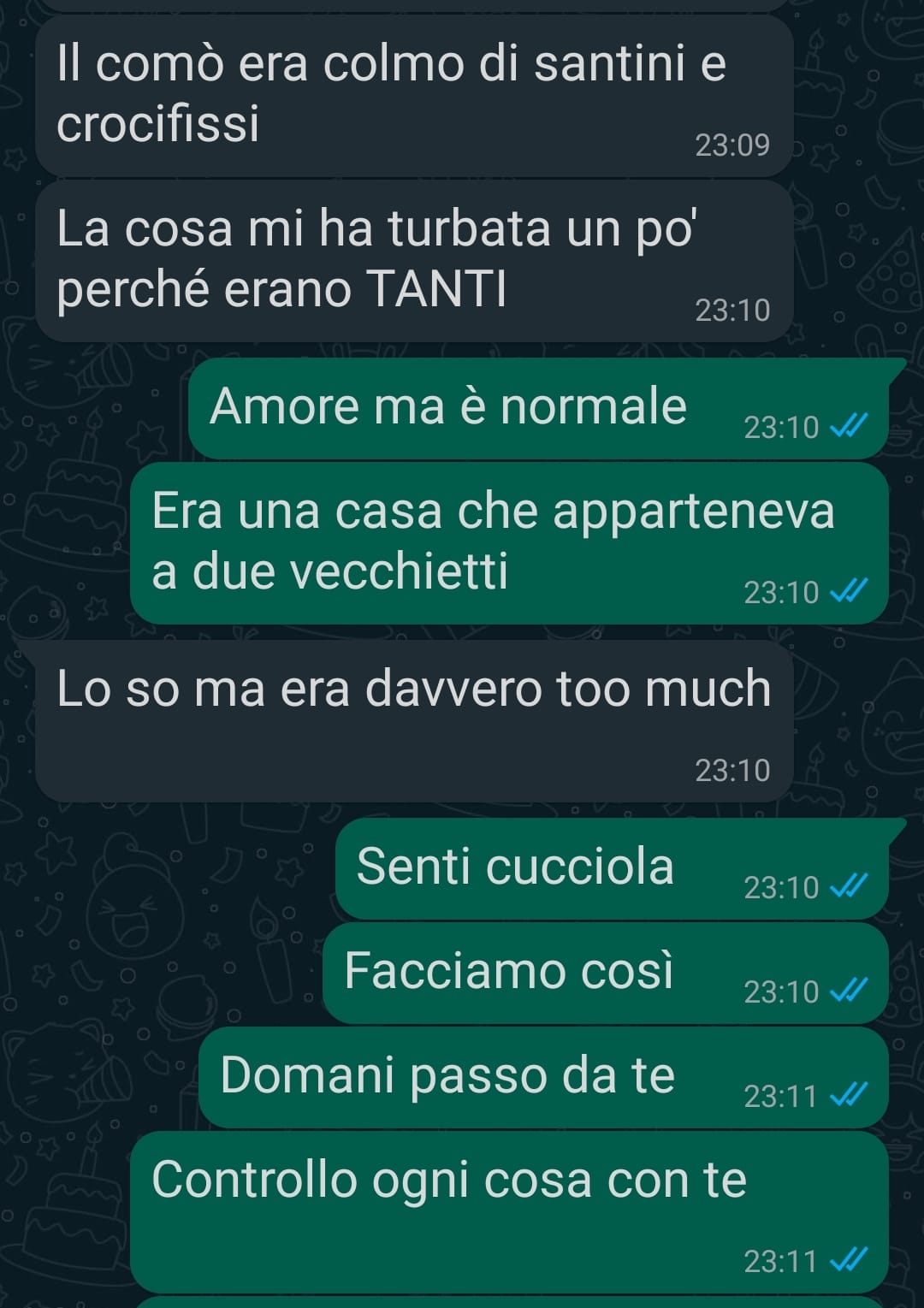Tap the word TANTI in the message
The width and height of the screenshot is (924, 1308).
tap(436, 289)
